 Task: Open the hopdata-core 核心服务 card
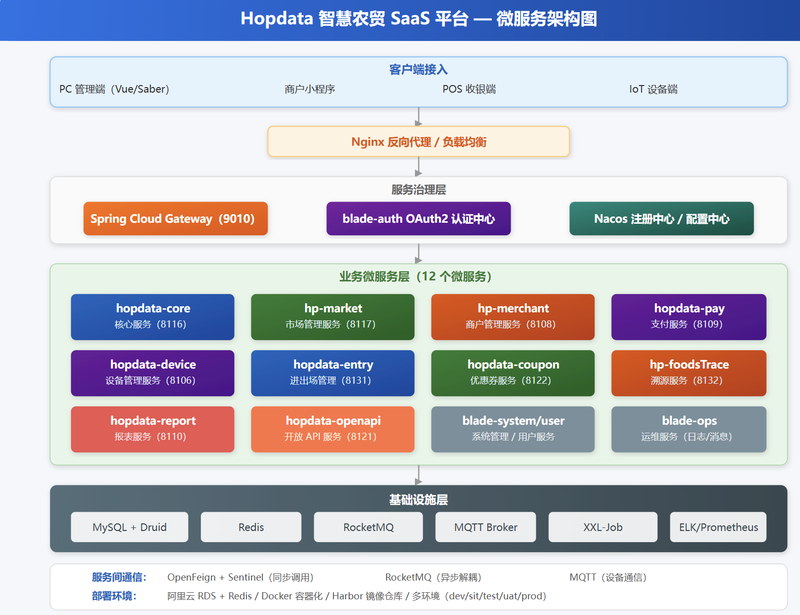[153, 317]
